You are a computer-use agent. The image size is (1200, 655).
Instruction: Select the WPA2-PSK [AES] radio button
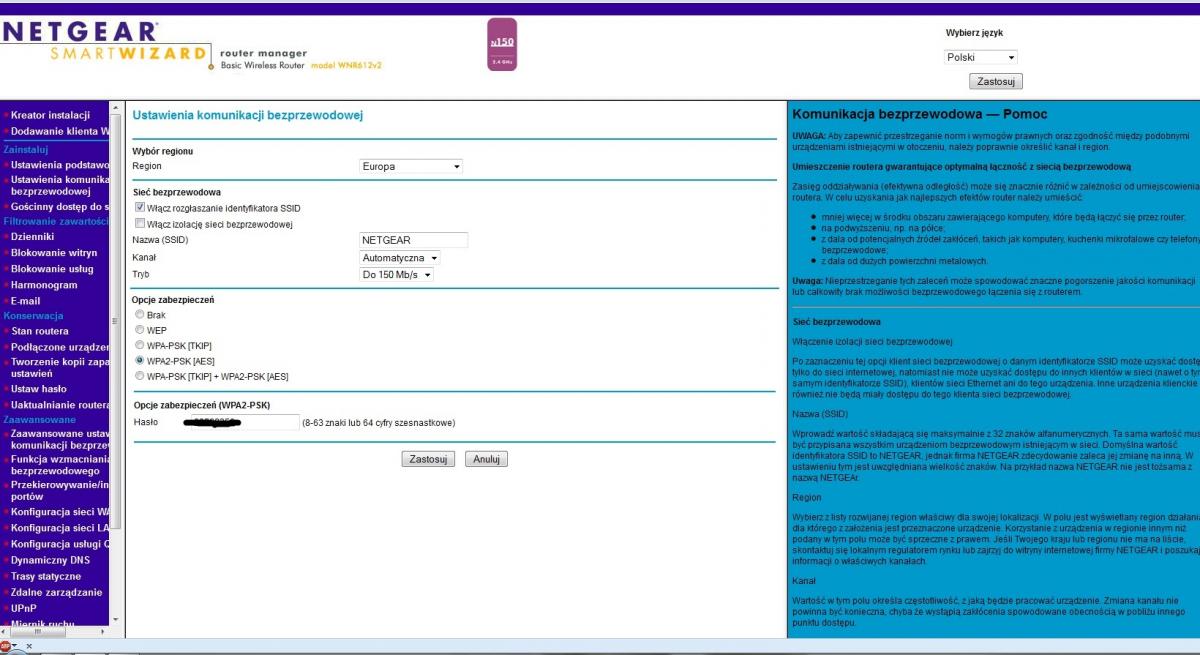point(140,359)
